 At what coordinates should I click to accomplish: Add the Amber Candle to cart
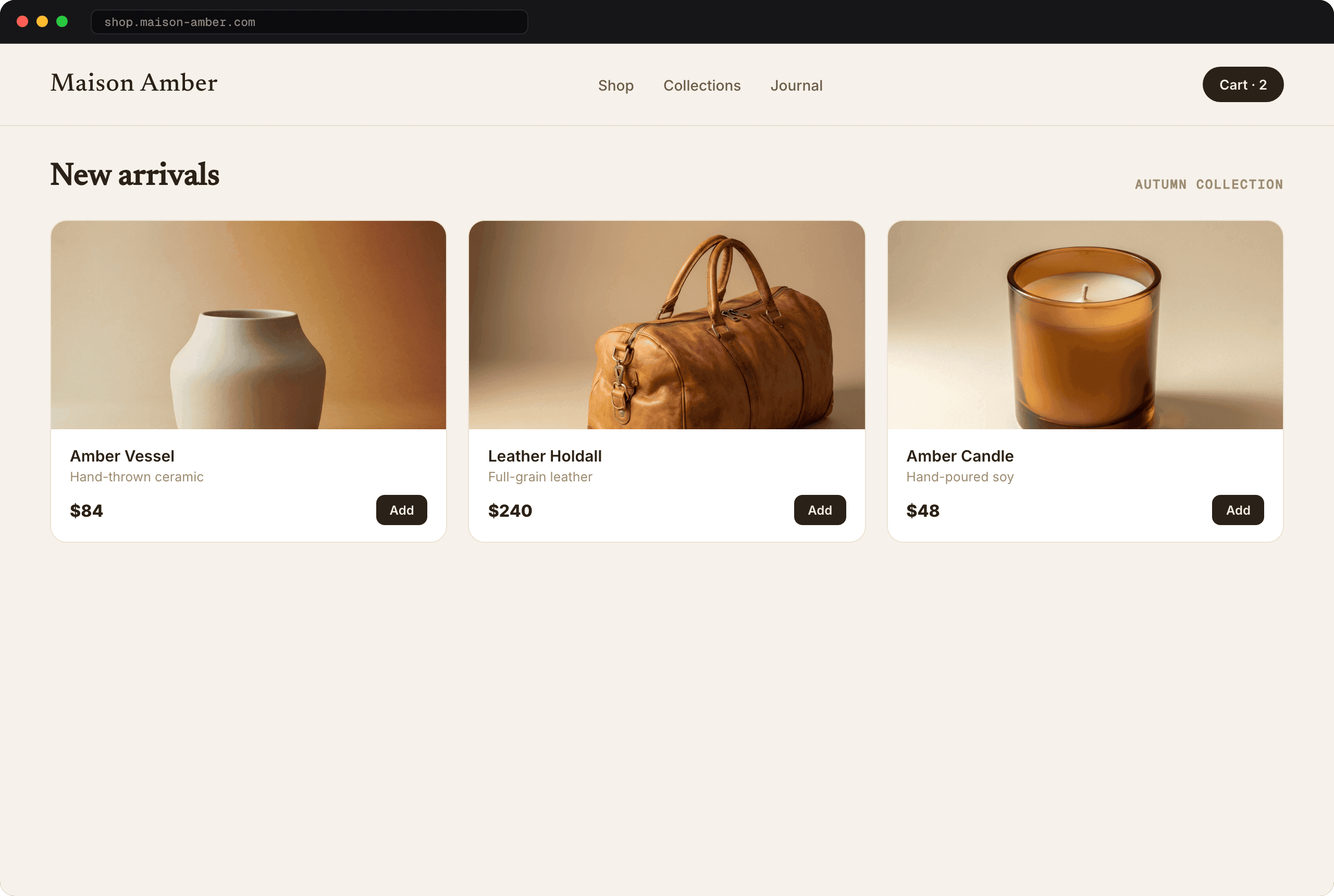(x=1238, y=509)
